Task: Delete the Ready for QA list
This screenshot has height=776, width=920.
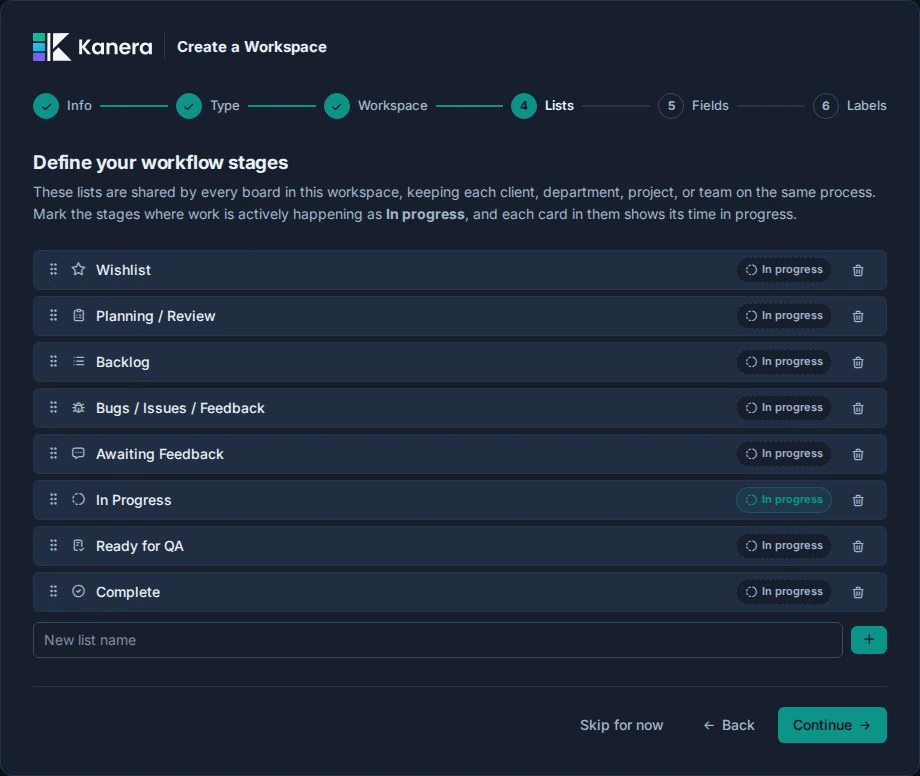Action: (858, 546)
